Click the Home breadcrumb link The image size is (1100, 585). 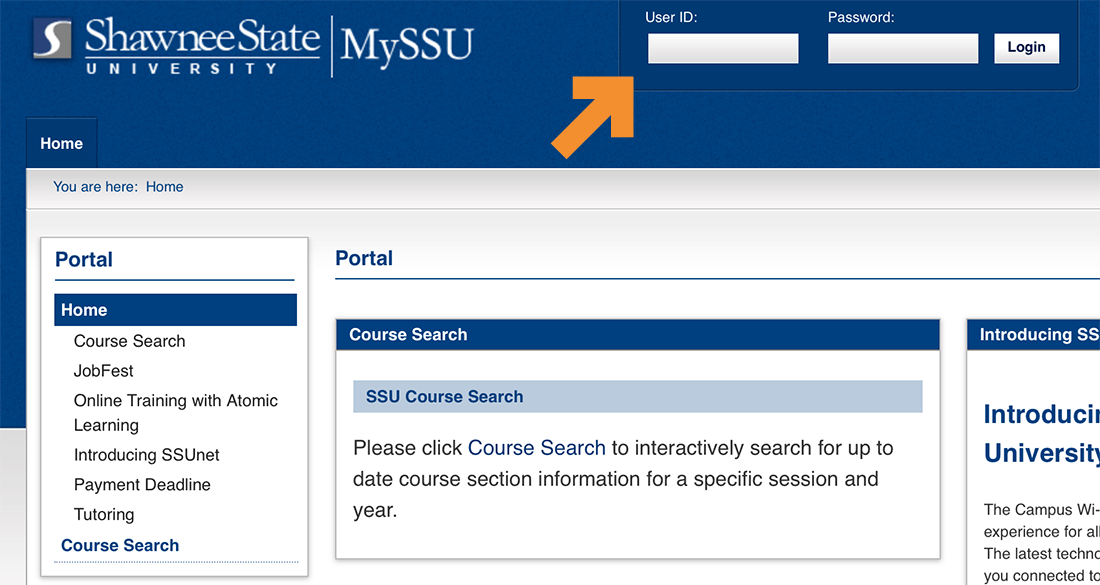164,187
